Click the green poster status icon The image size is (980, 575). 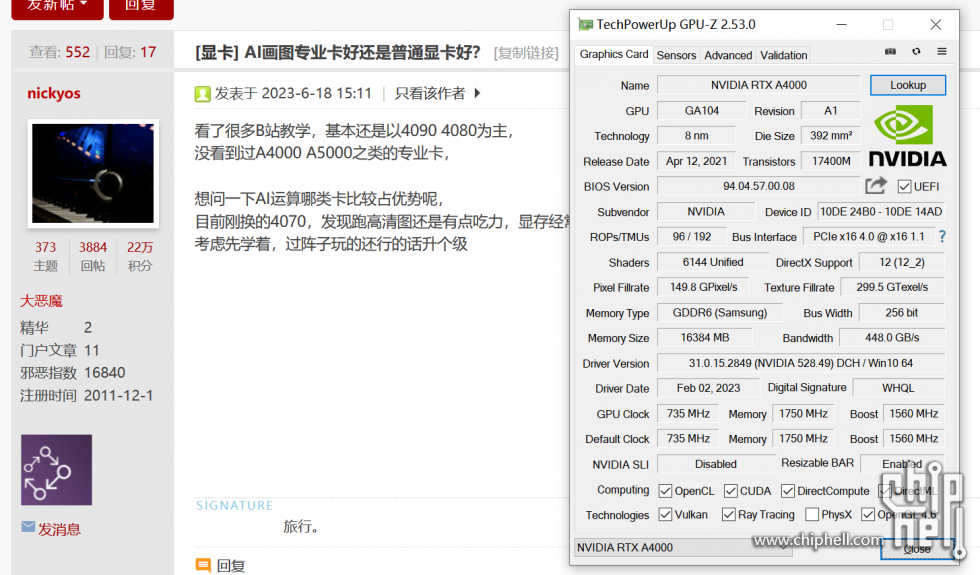pyautogui.click(x=202, y=94)
